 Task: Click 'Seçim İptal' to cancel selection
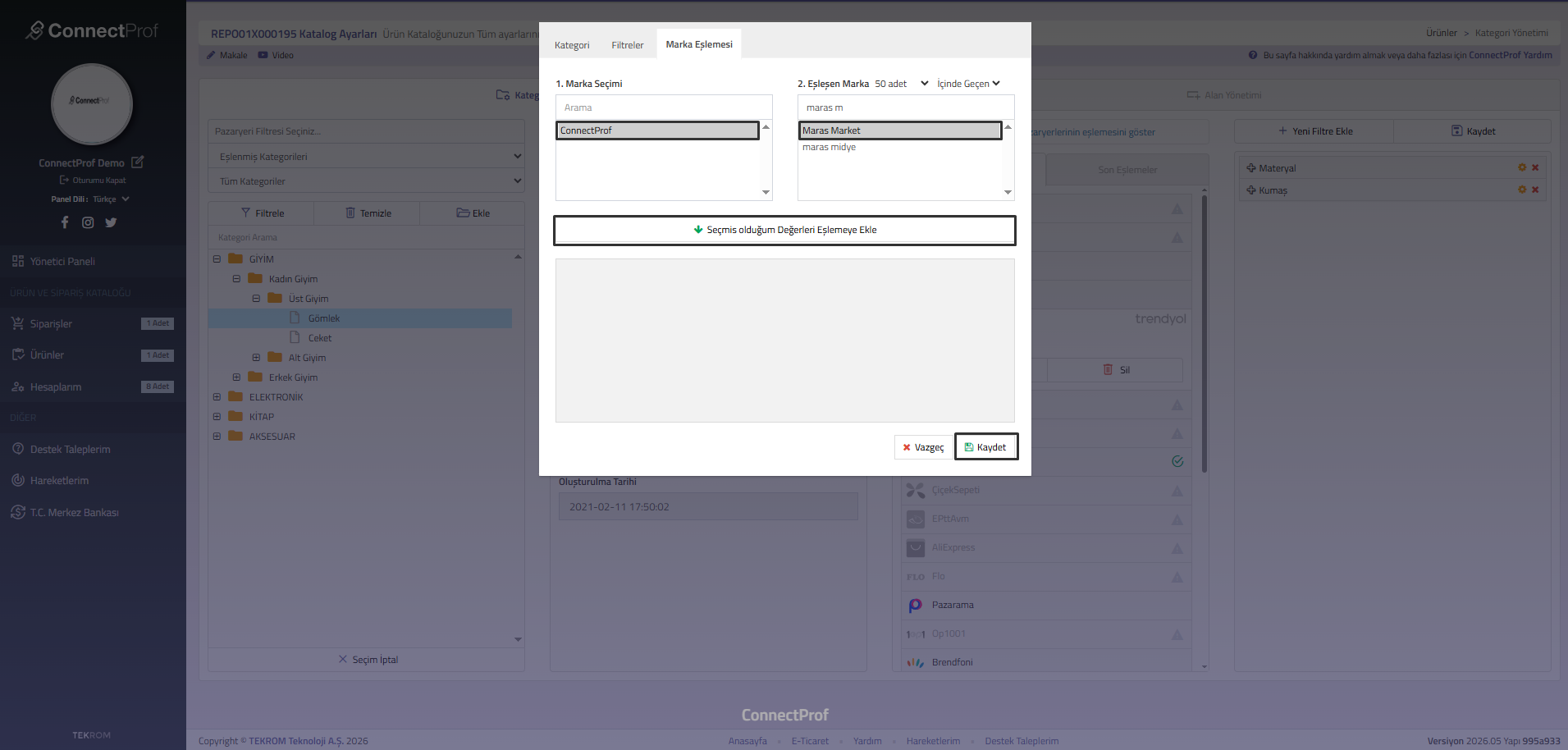click(368, 660)
